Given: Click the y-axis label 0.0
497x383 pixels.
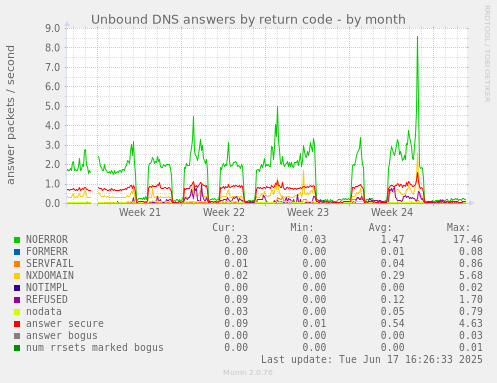Looking at the screenshot, I should [x=53, y=203].
